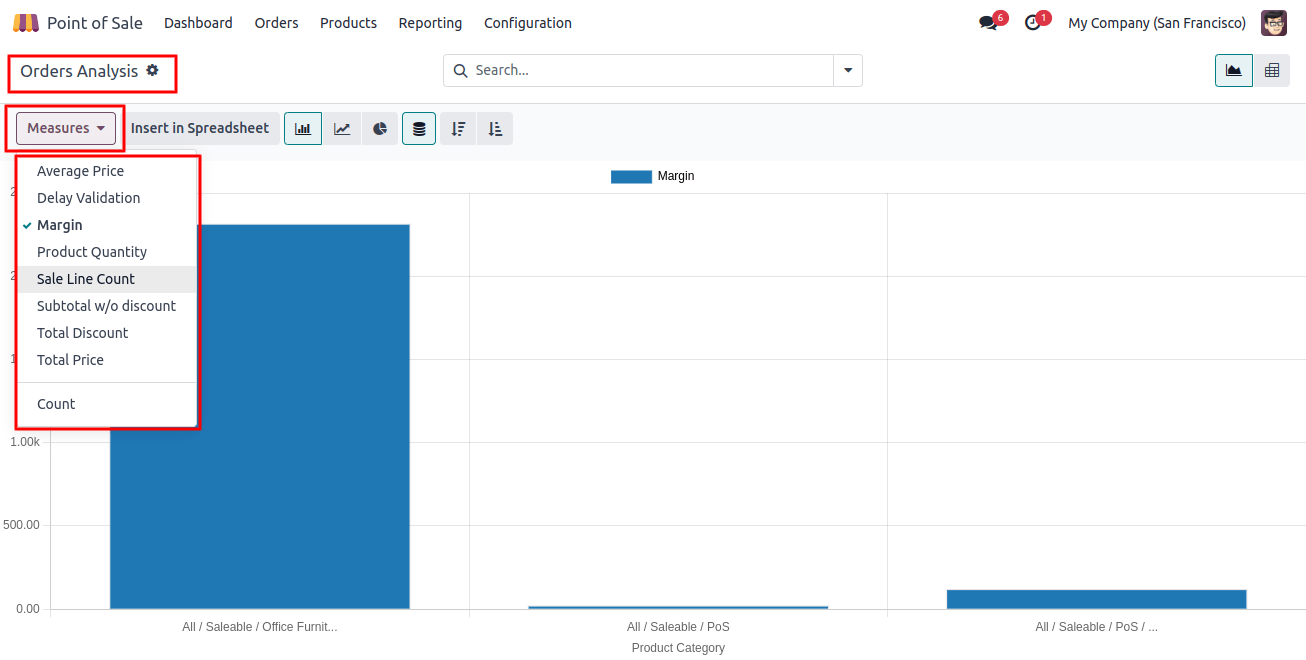Choose Subtotal w/o discount measure
Image resolution: width=1306 pixels, height=660 pixels.
click(x=107, y=306)
